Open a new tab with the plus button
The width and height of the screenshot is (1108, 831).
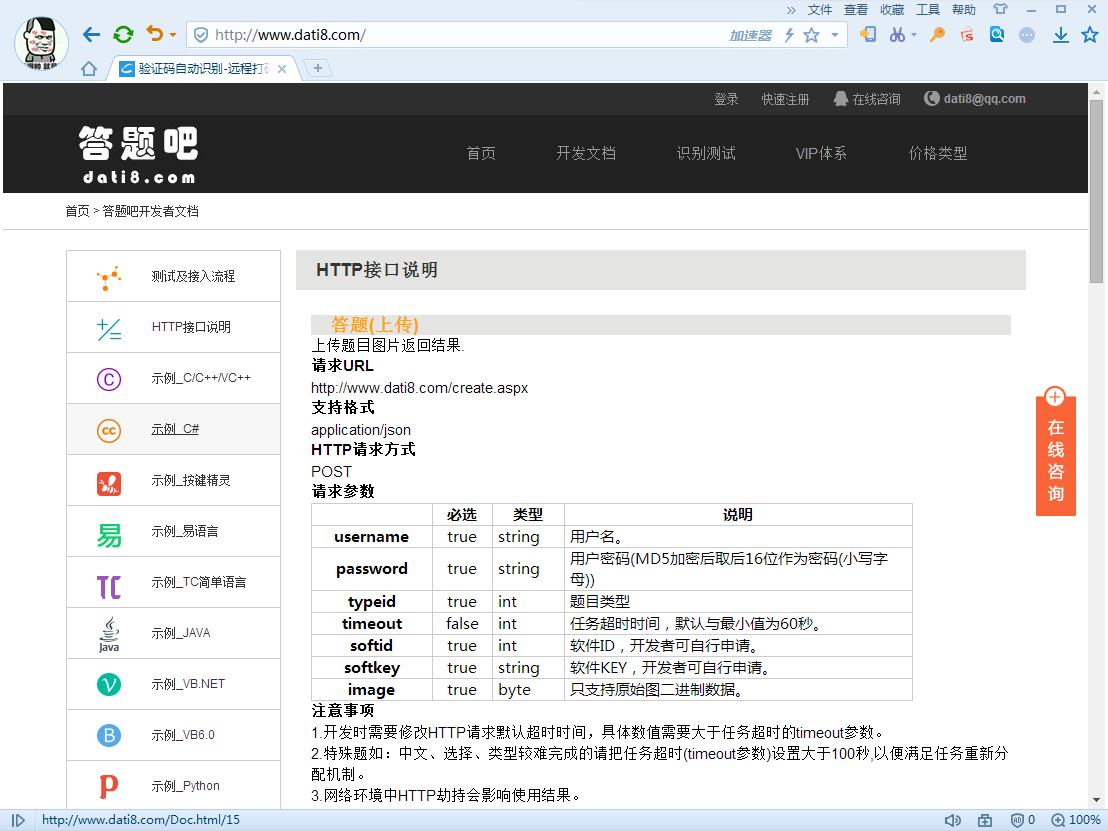[318, 68]
